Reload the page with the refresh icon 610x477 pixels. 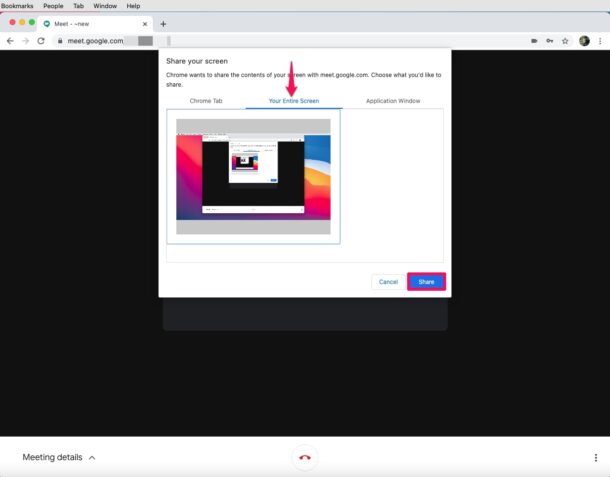pos(41,41)
